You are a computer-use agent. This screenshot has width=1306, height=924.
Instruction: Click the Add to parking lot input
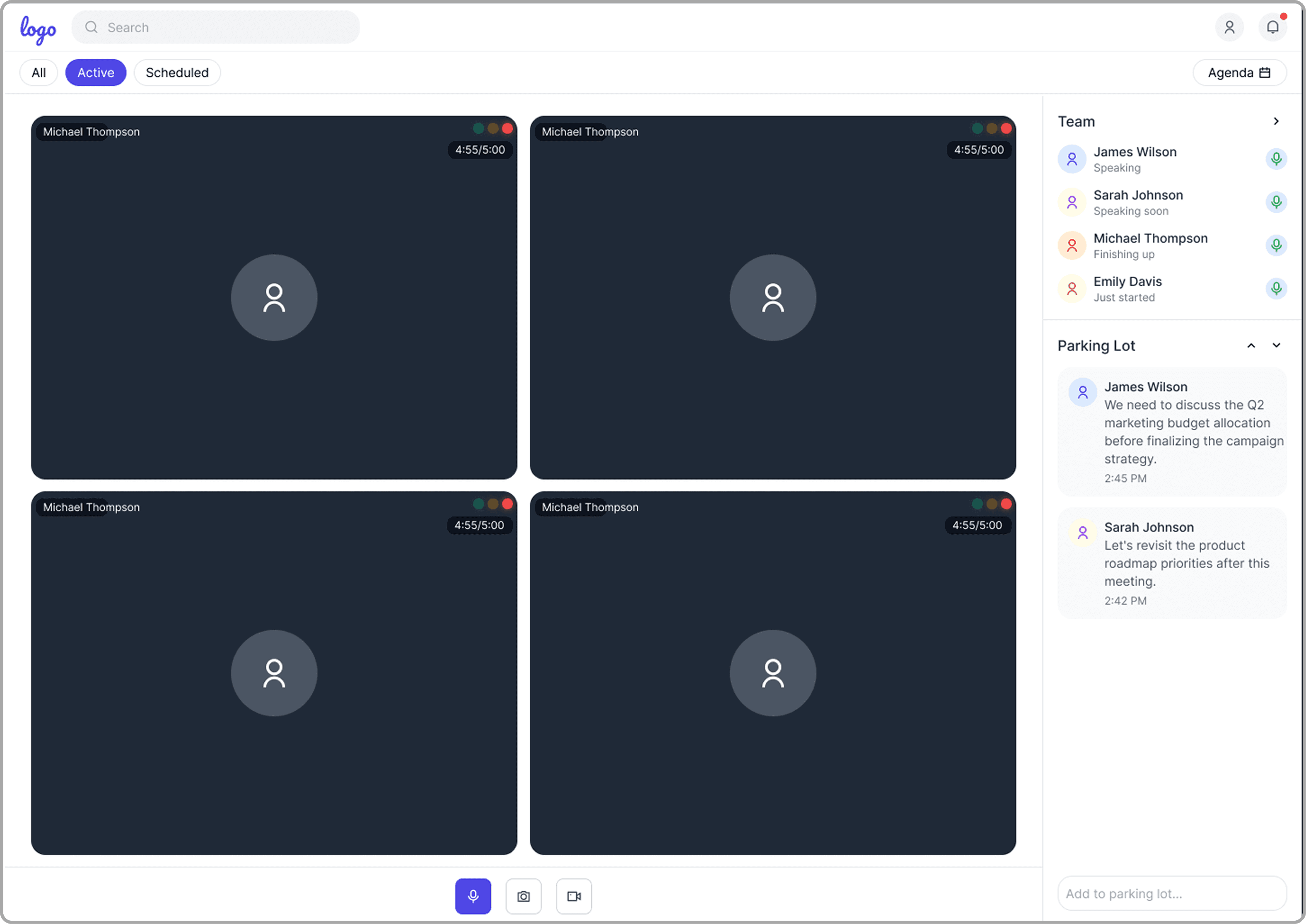[x=1171, y=893]
